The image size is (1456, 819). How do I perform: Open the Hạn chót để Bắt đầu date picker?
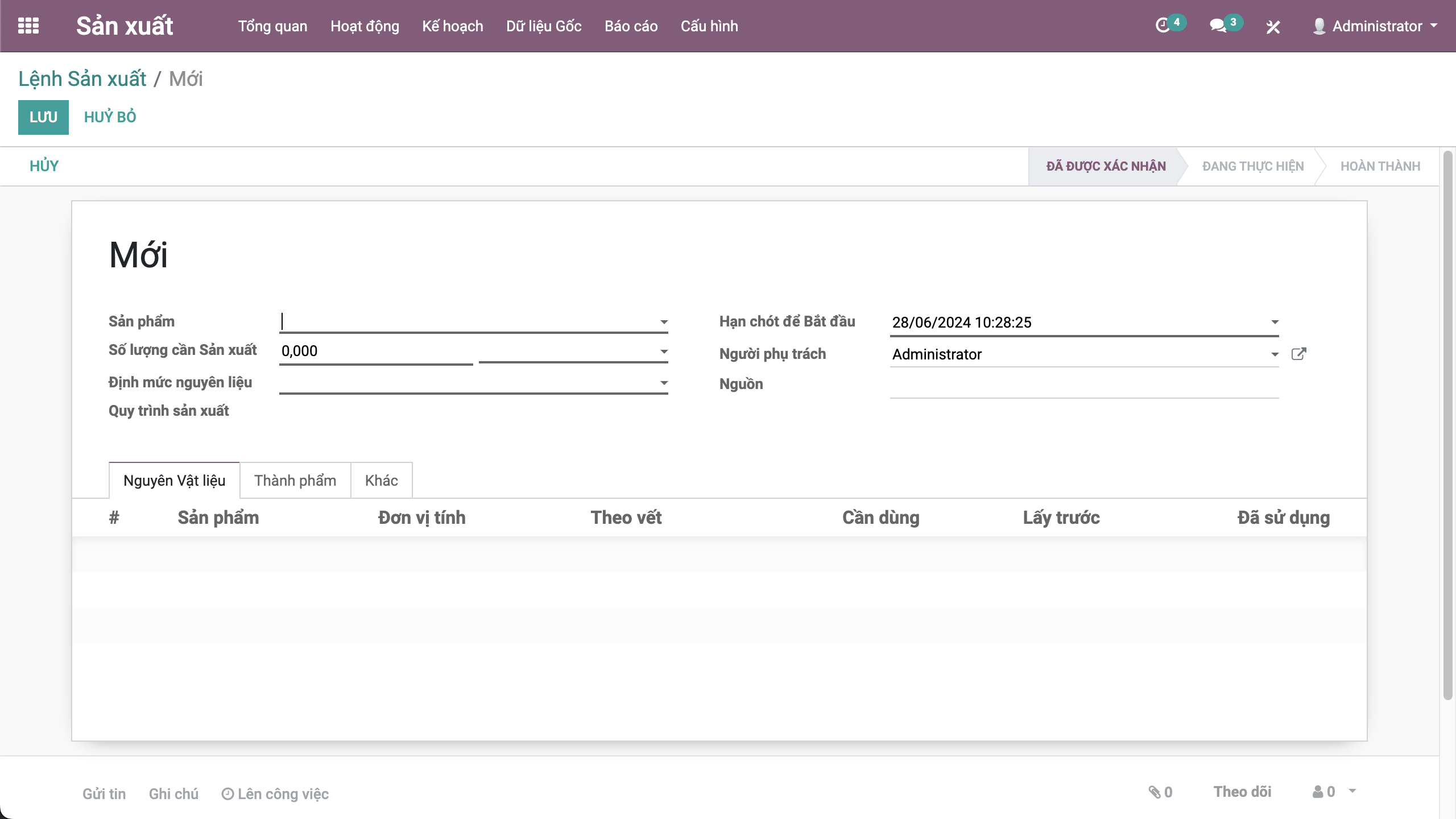1275,322
